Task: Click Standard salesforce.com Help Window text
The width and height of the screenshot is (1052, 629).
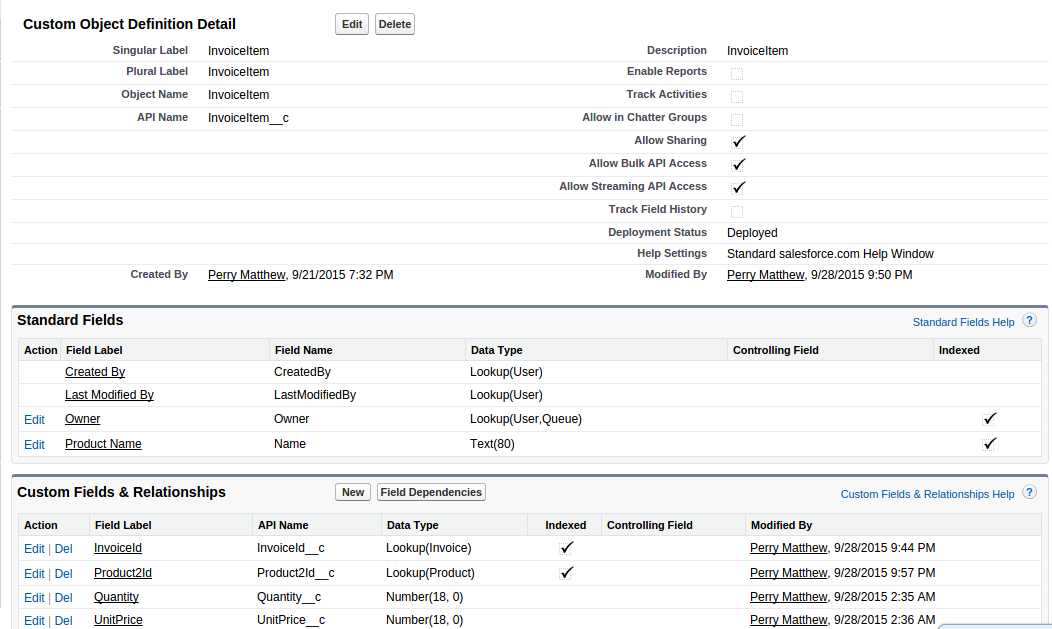Action: click(x=830, y=254)
